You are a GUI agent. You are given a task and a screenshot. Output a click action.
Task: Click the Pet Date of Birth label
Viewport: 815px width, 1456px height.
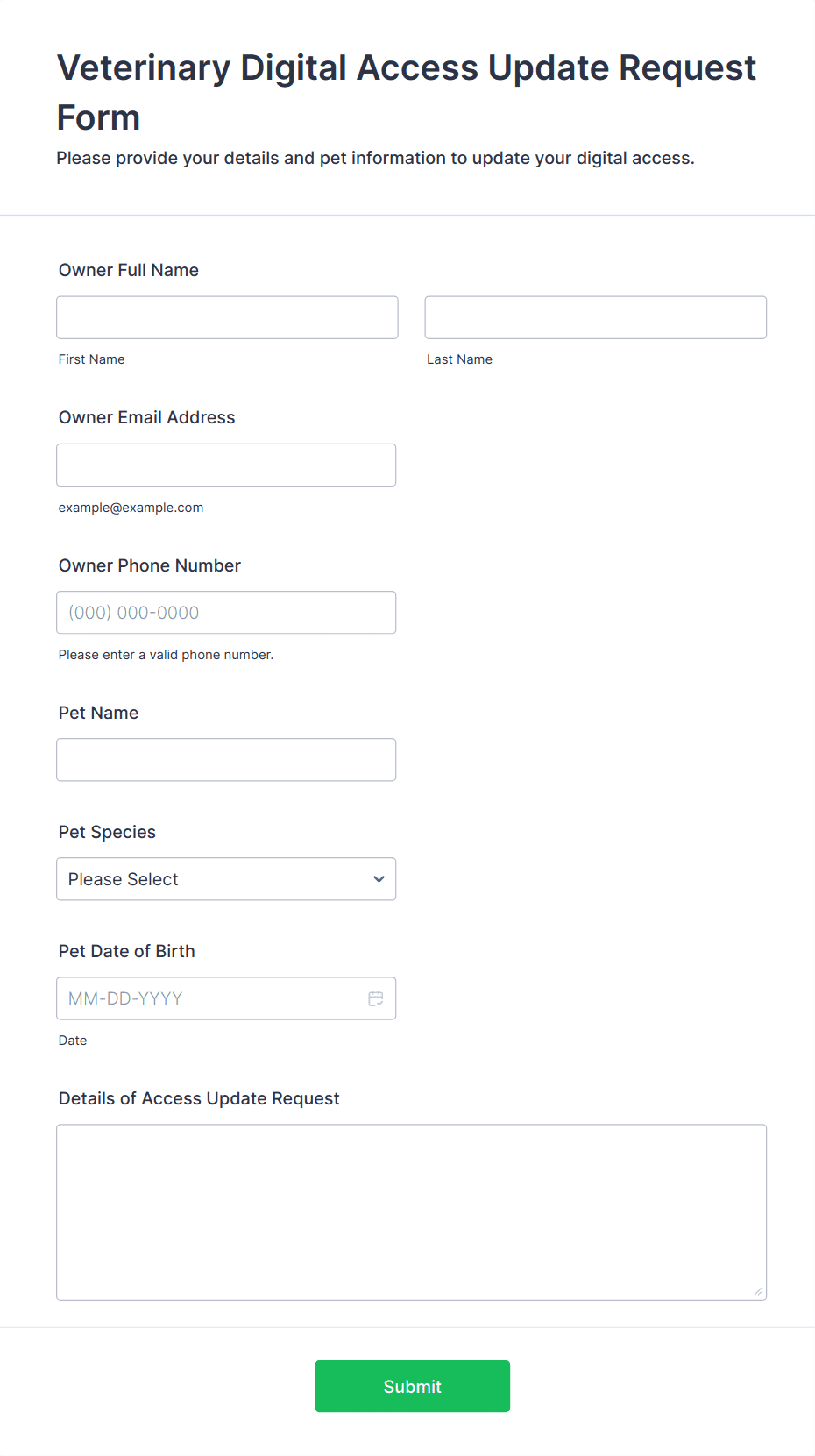tap(127, 951)
